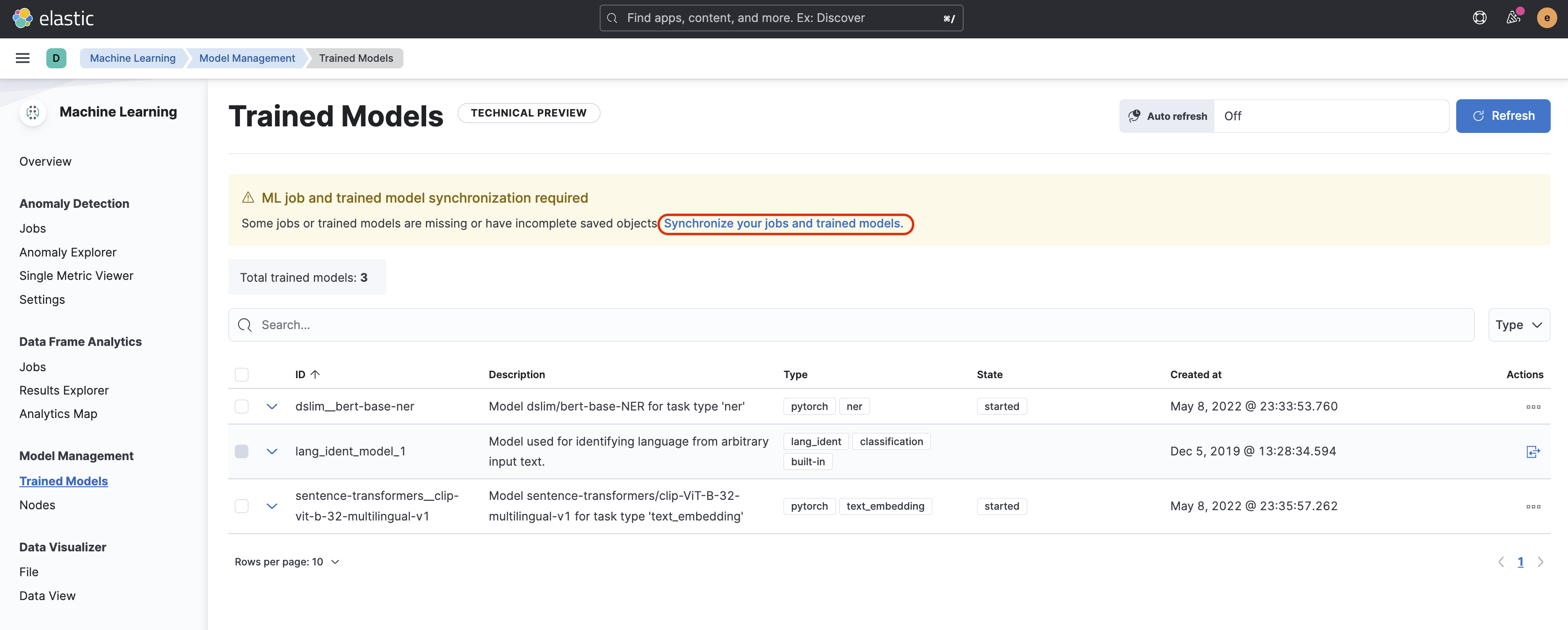Open the user avatar menu
The image size is (1568, 630).
(x=1546, y=18)
